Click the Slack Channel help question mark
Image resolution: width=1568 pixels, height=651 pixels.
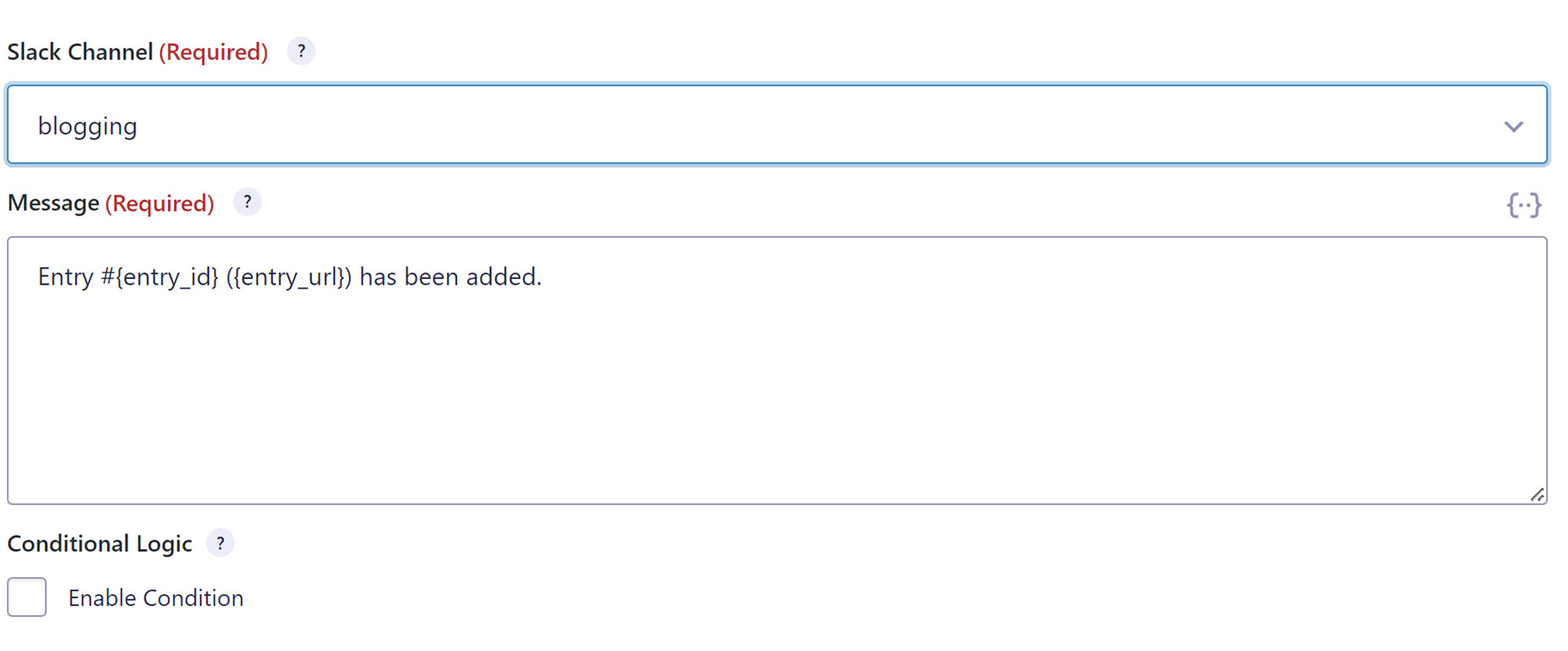pyautogui.click(x=301, y=51)
